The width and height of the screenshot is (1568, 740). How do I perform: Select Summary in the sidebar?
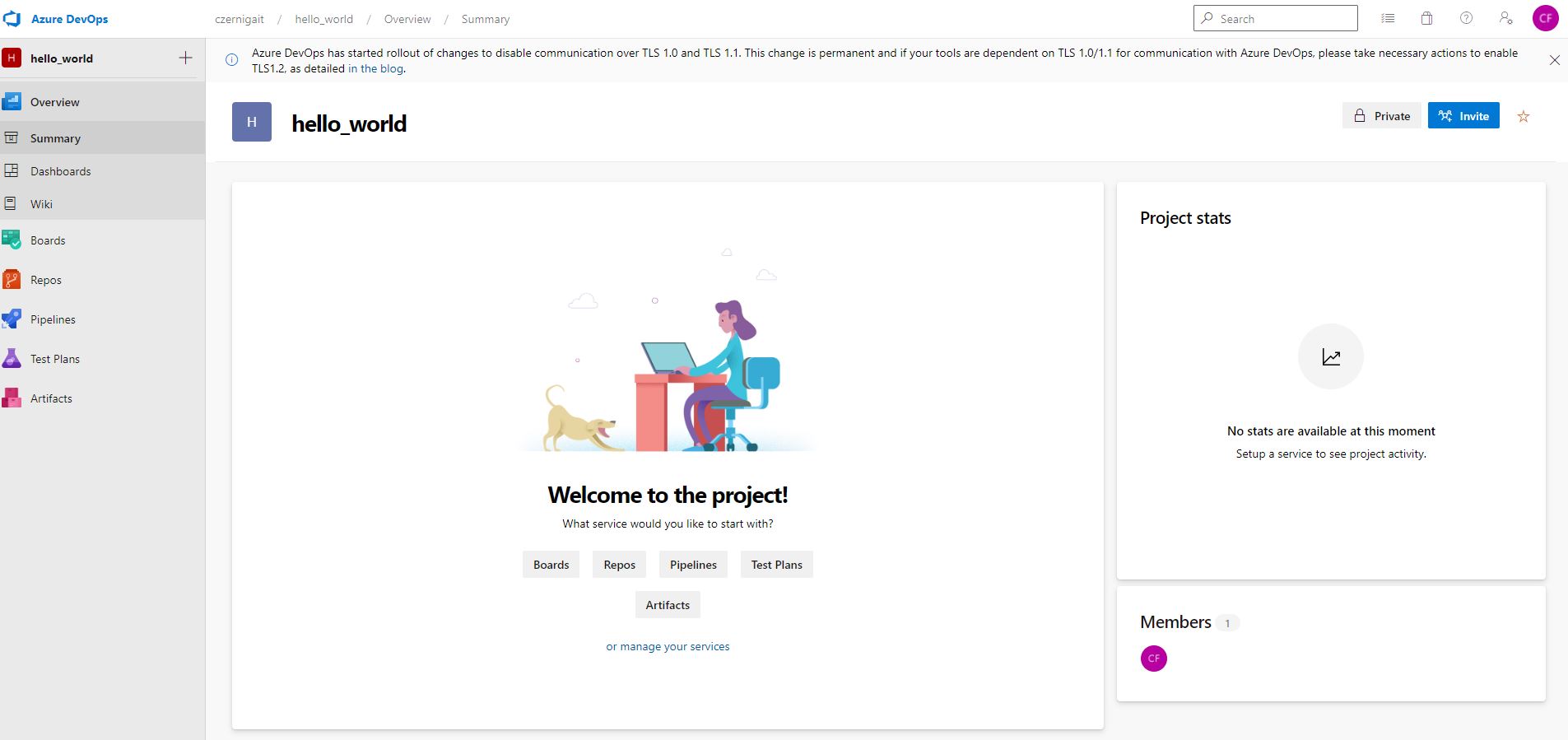[102, 138]
